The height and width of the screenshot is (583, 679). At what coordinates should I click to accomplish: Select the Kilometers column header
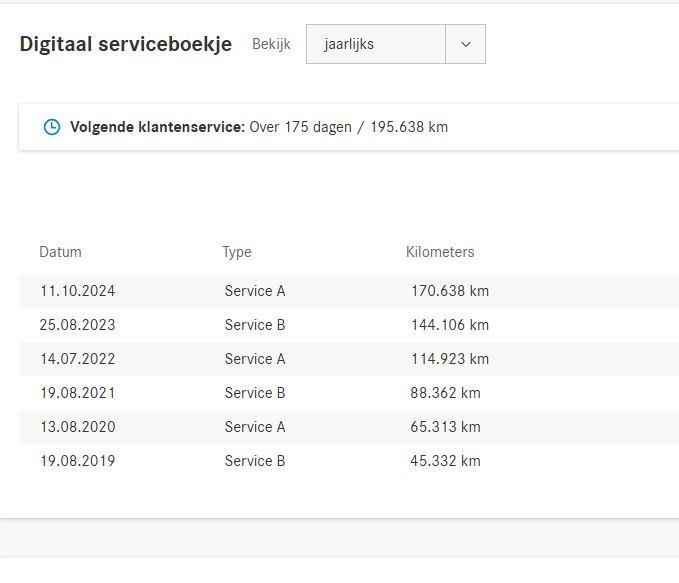(x=440, y=252)
